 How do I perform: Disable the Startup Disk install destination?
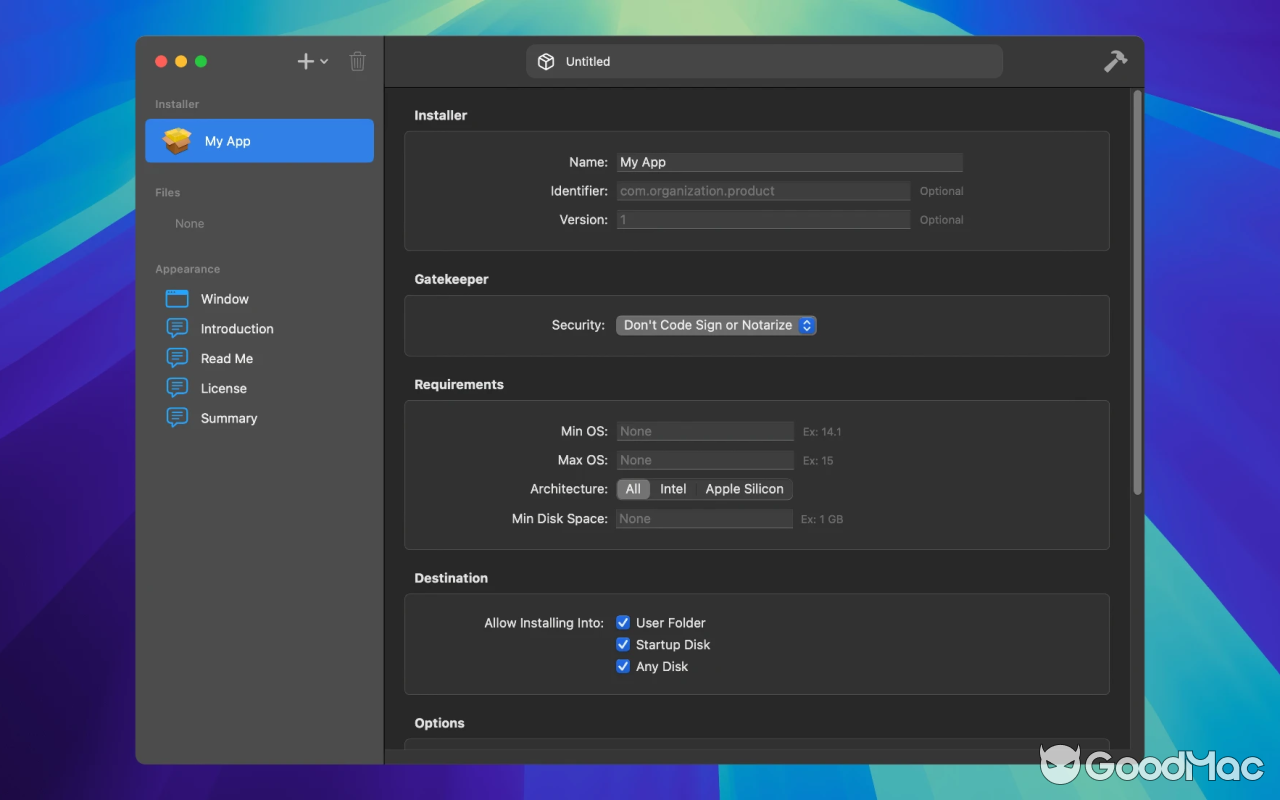[x=622, y=644]
